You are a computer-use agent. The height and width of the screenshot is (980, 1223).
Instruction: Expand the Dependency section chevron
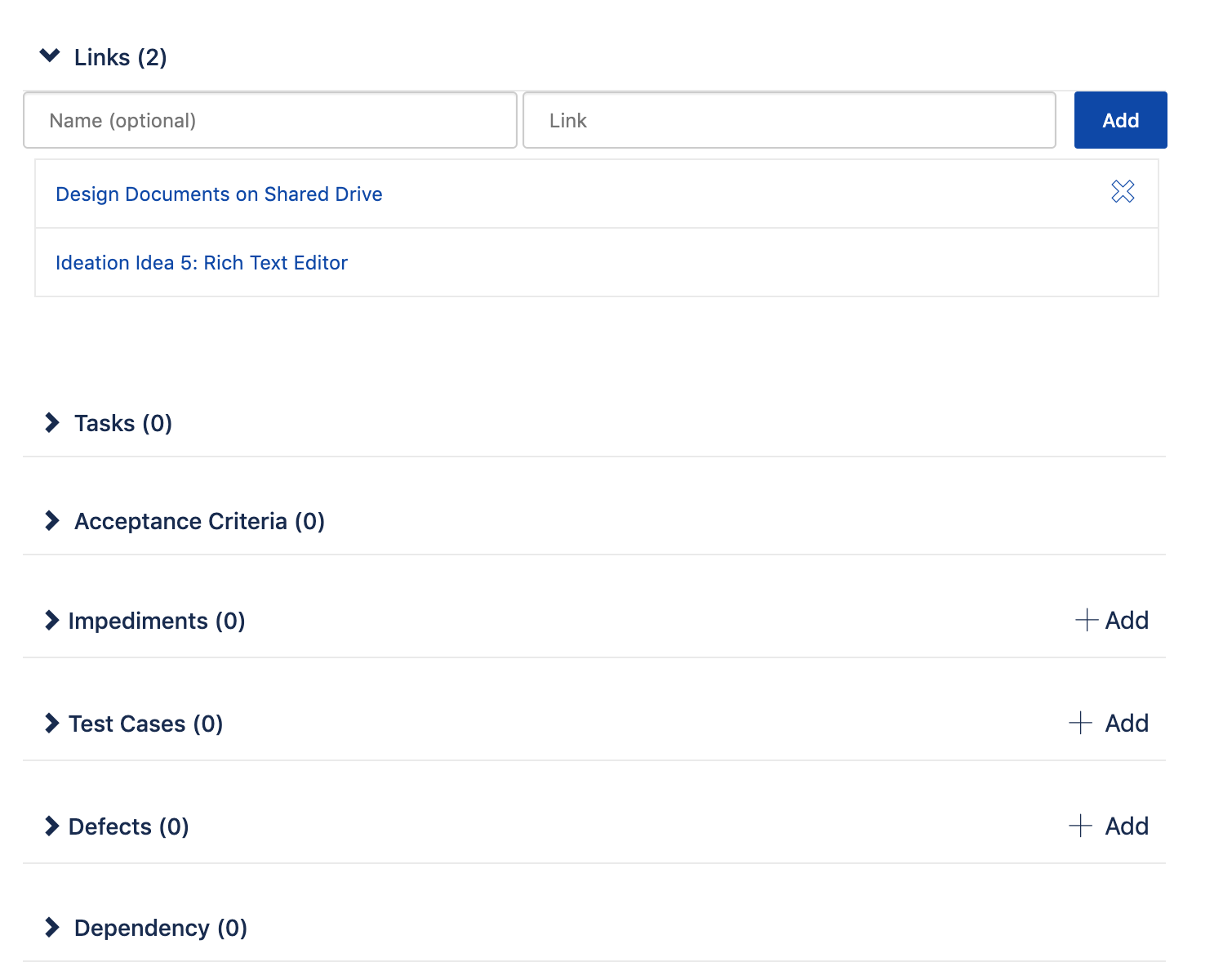pos(52,927)
